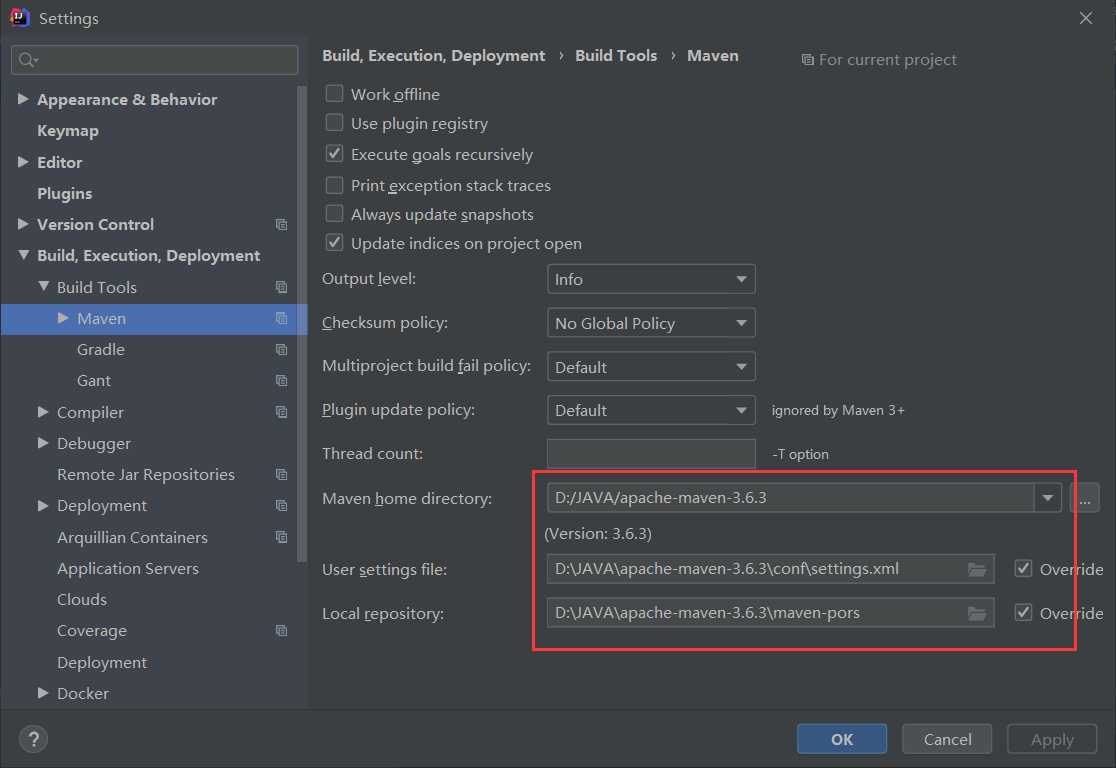Click the ellipsis browse button for Maven home
Viewport: 1116px width, 768px height.
coord(1085,498)
